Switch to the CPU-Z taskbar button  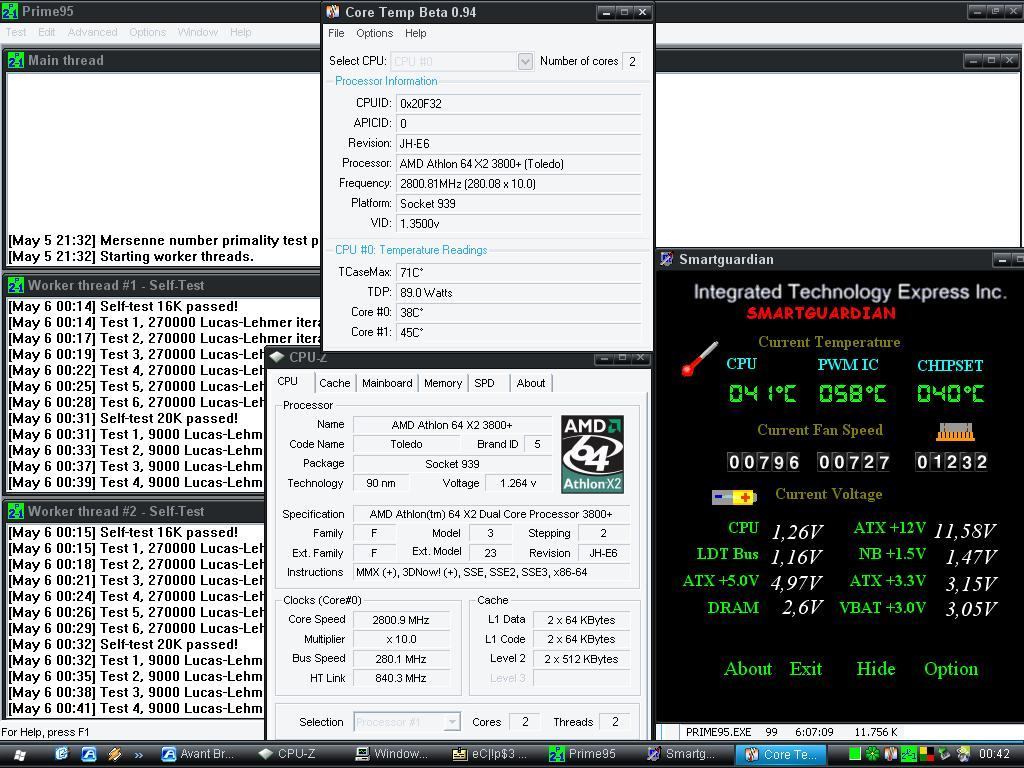coord(296,754)
